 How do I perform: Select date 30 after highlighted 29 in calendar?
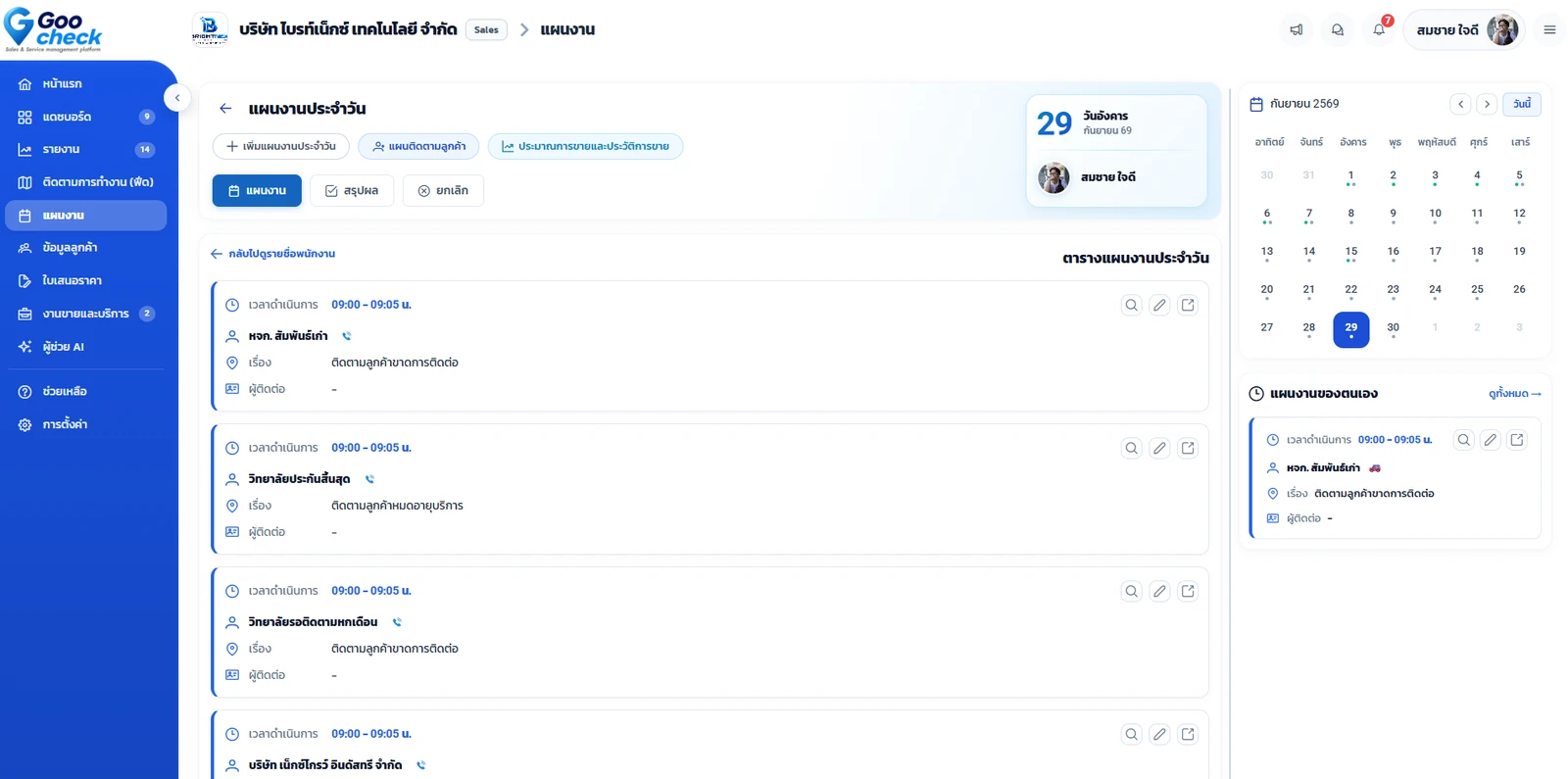(x=1393, y=329)
